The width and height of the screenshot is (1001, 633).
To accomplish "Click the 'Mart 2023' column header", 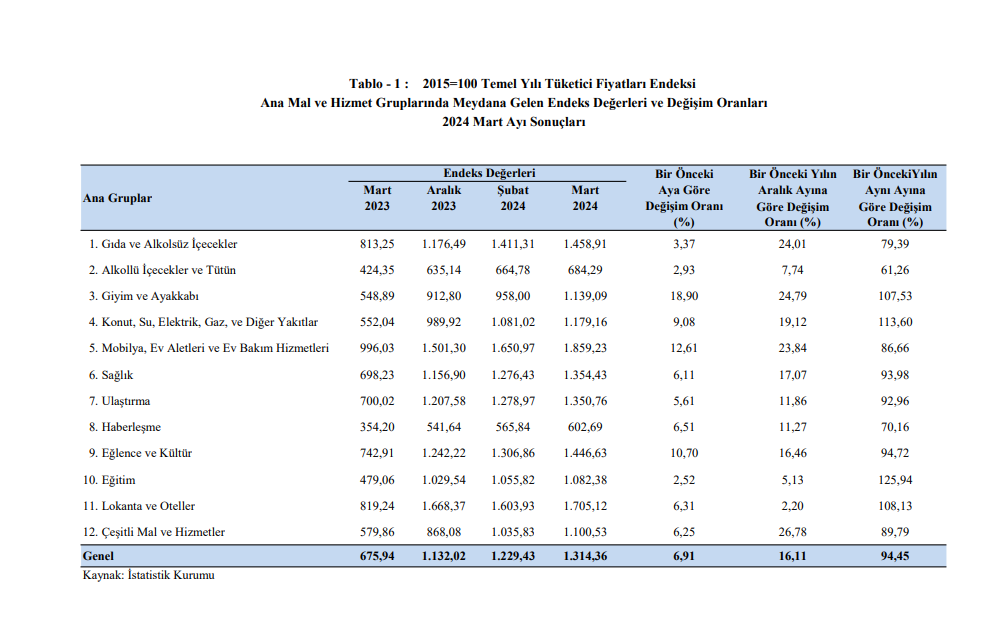I will [377, 198].
